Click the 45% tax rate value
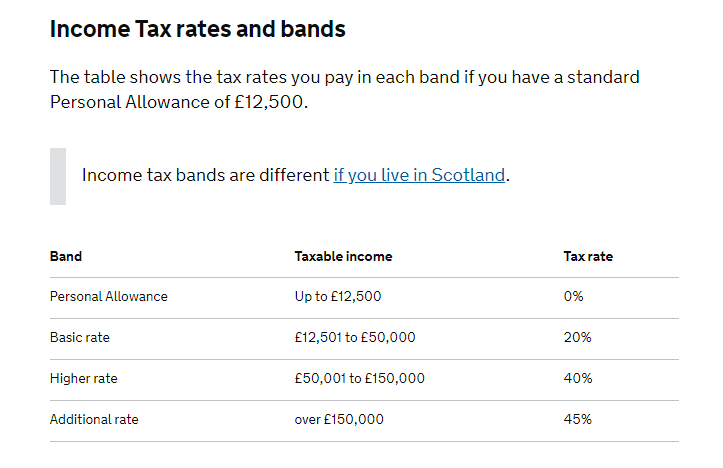 [578, 420]
